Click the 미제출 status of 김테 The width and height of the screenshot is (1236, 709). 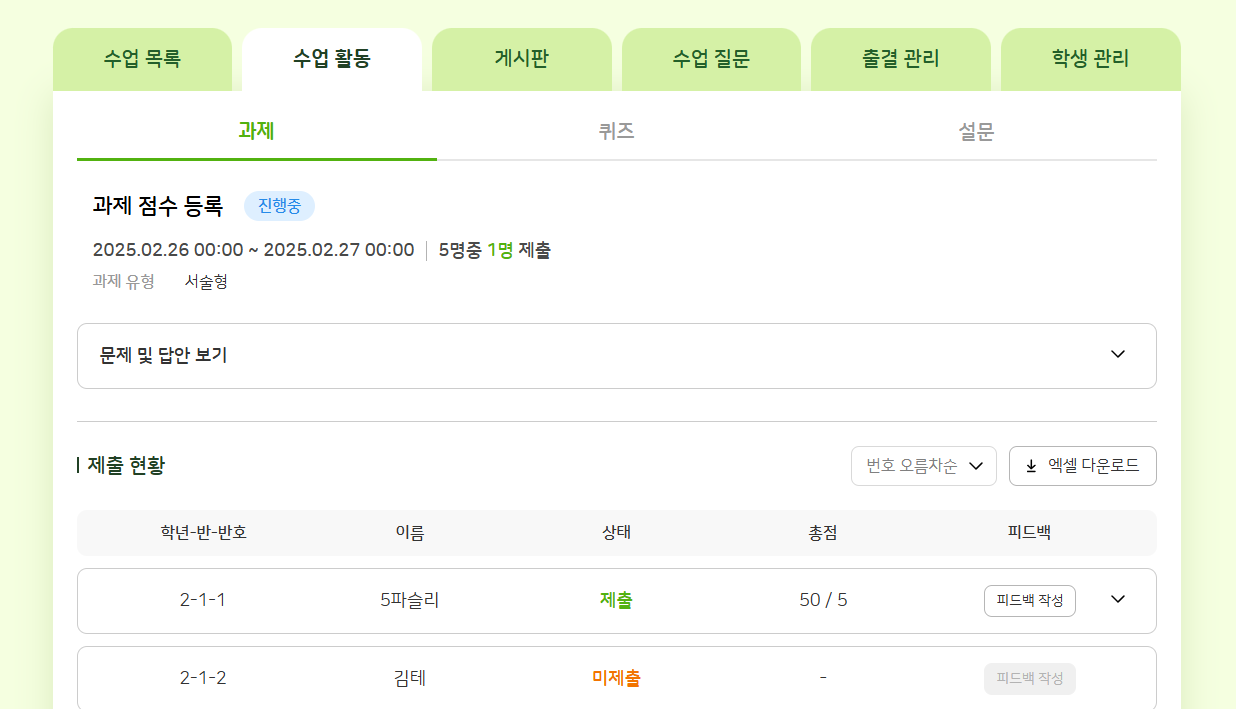click(616, 678)
